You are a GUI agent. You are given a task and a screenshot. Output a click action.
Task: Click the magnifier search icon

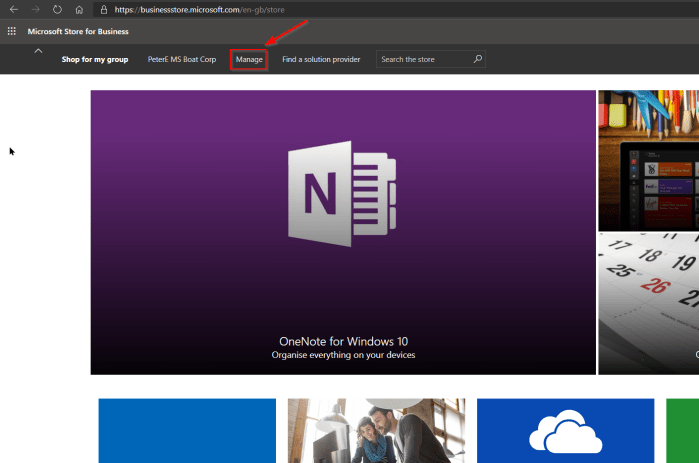coord(478,59)
